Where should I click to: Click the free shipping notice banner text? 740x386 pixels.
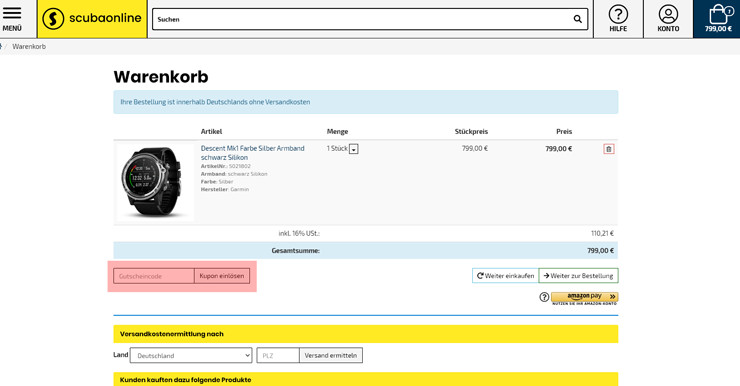click(x=215, y=102)
